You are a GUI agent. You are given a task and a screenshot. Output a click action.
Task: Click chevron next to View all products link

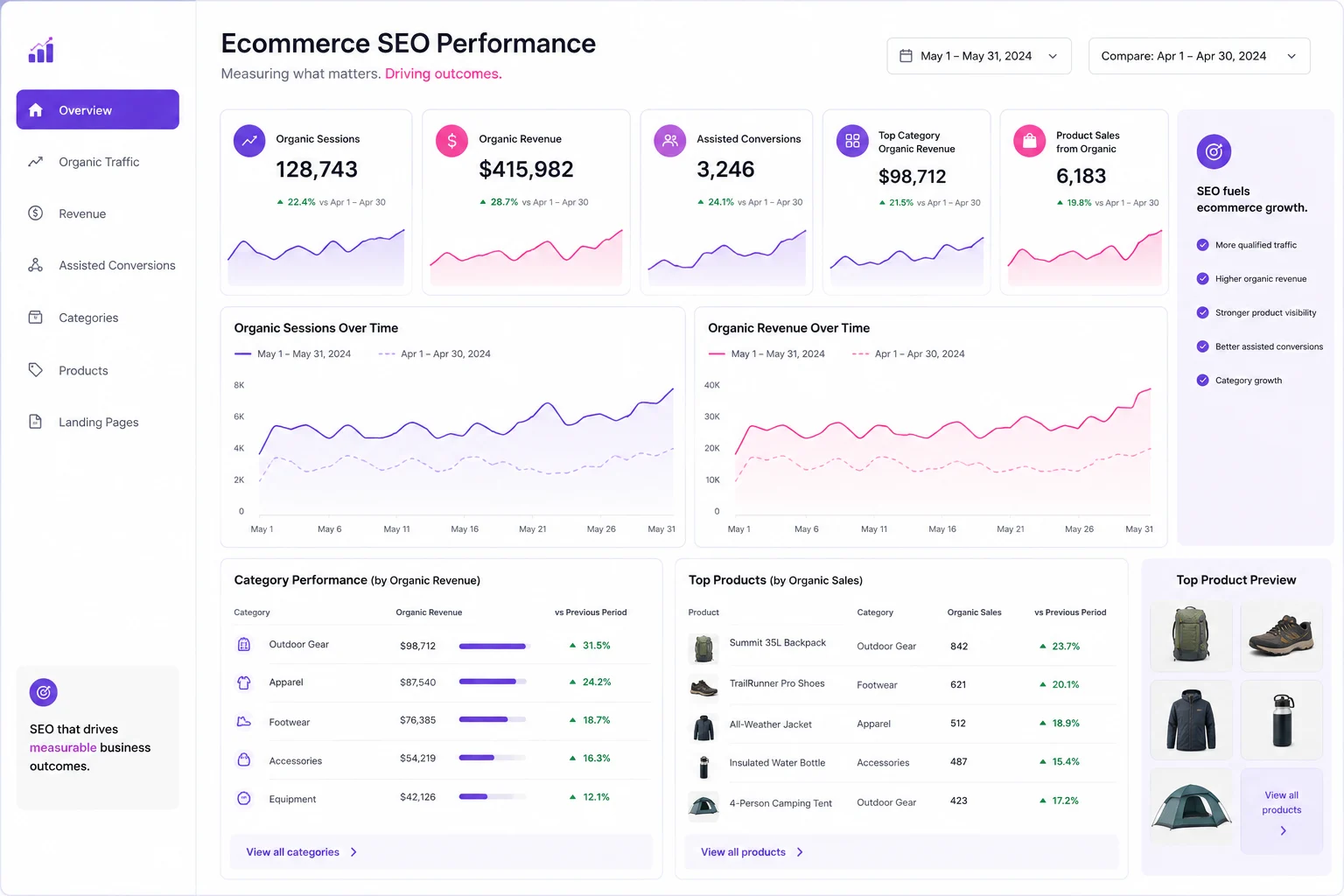pyautogui.click(x=800, y=852)
